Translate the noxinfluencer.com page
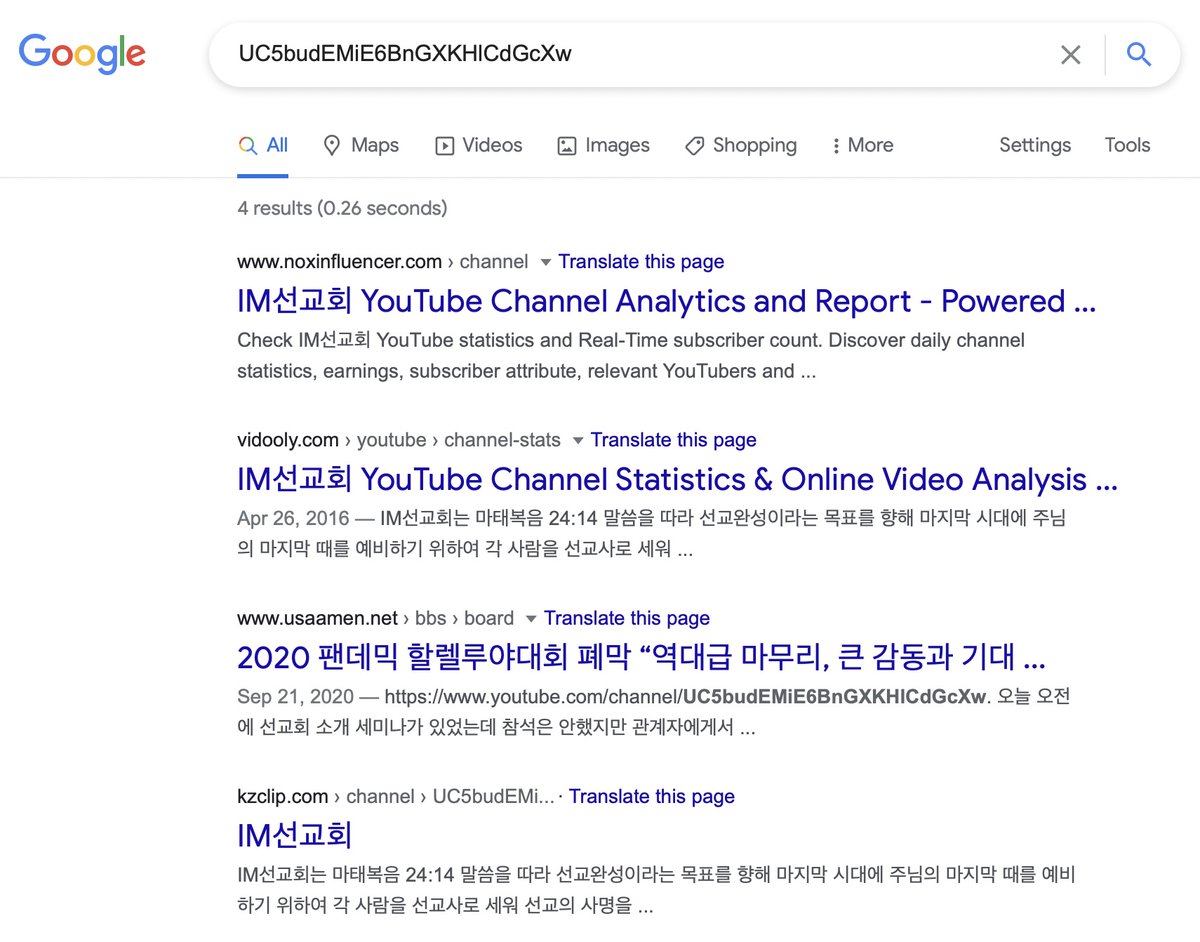 tap(641, 261)
